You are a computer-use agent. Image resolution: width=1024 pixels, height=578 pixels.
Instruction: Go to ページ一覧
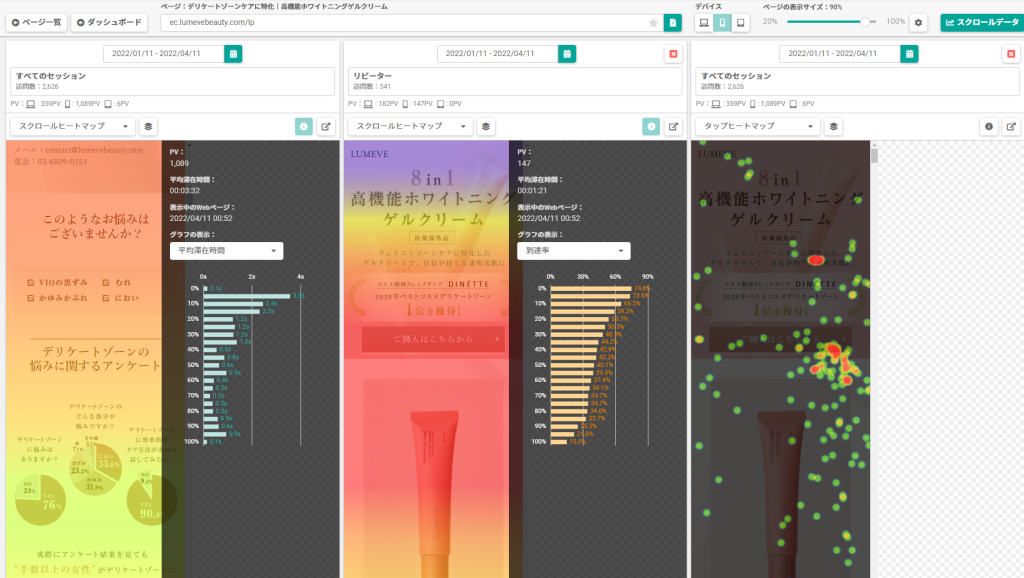click(37, 22)
